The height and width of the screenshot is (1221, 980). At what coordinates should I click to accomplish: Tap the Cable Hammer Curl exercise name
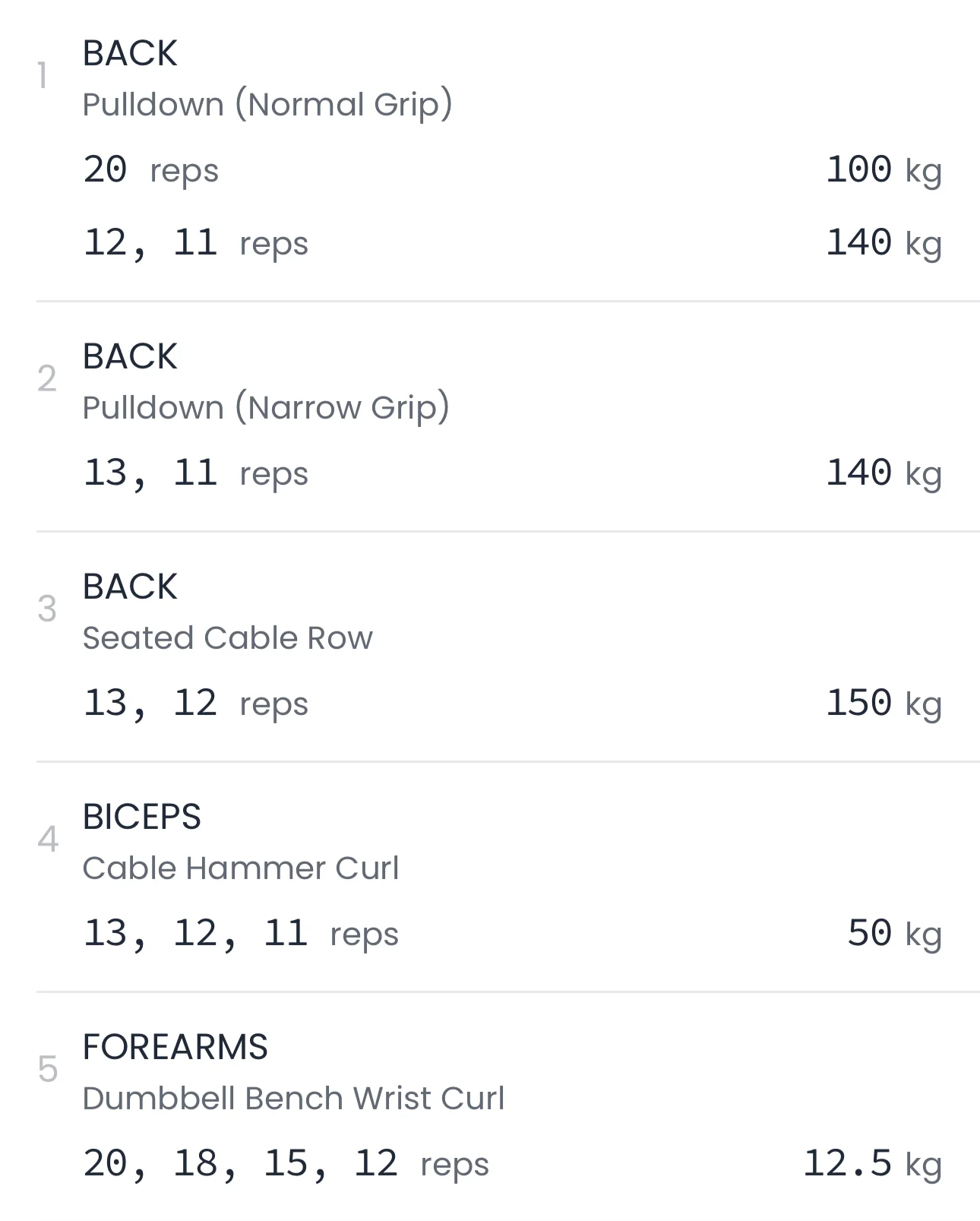click(x=240, y=868)
